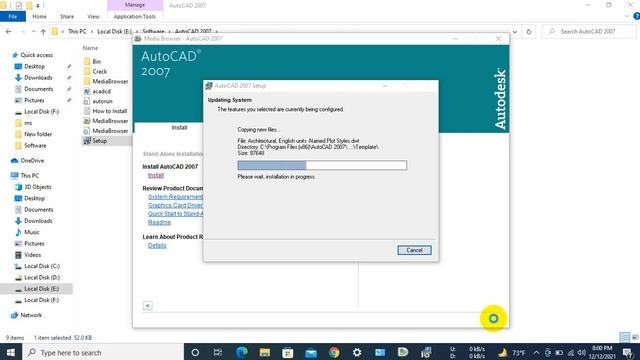Open the Readme link

point(159,222)
